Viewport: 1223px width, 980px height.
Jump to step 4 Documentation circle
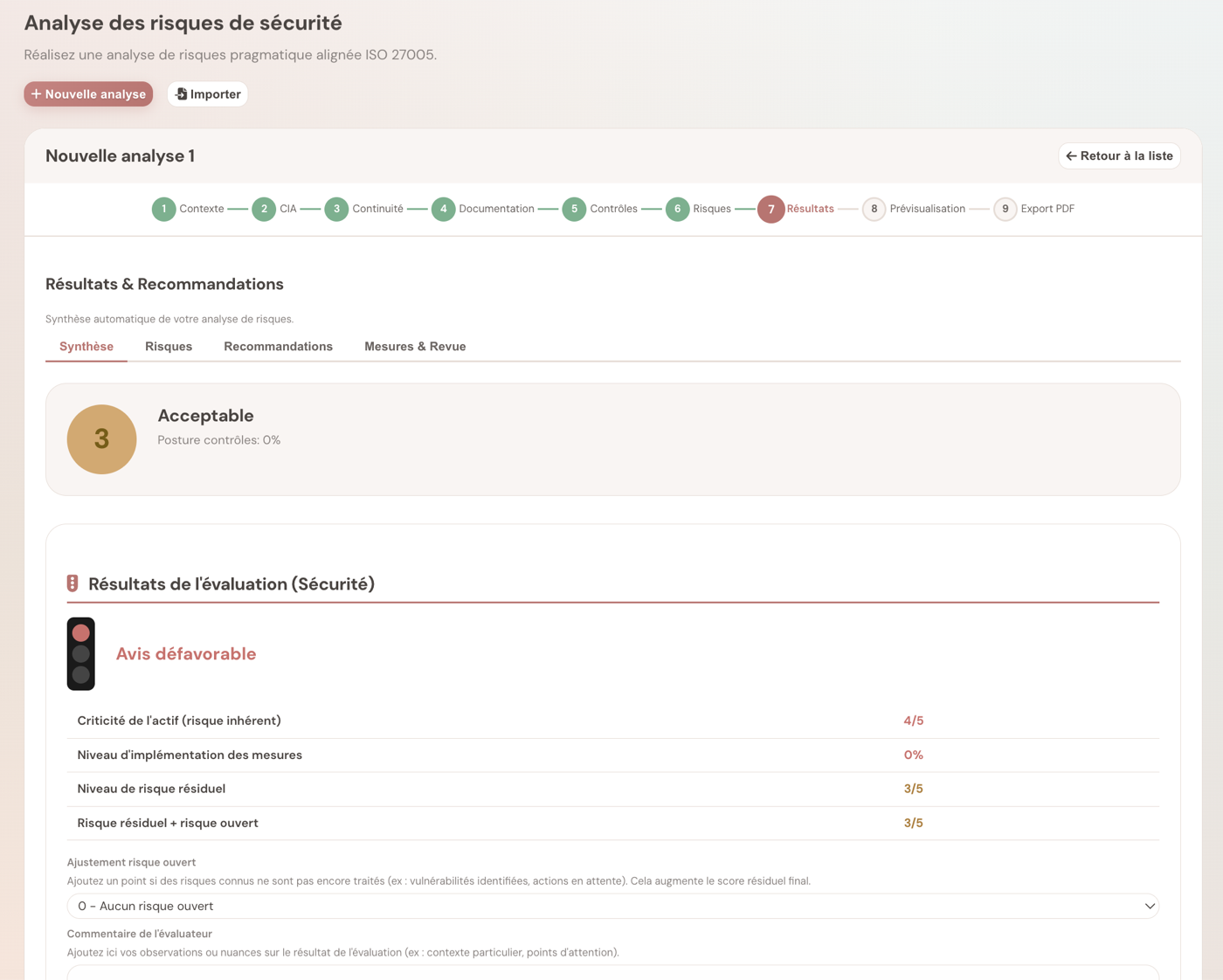click(443, 210)
